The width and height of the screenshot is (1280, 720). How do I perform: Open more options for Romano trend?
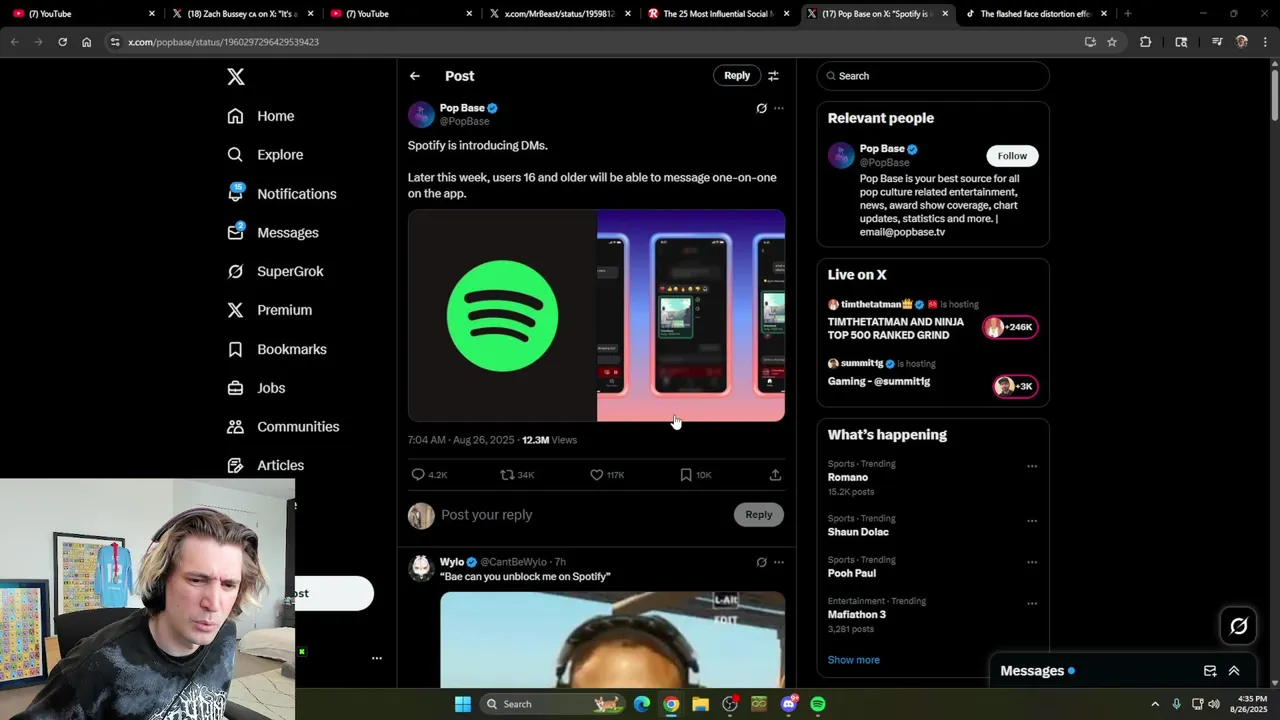(x=1032, y=466)
